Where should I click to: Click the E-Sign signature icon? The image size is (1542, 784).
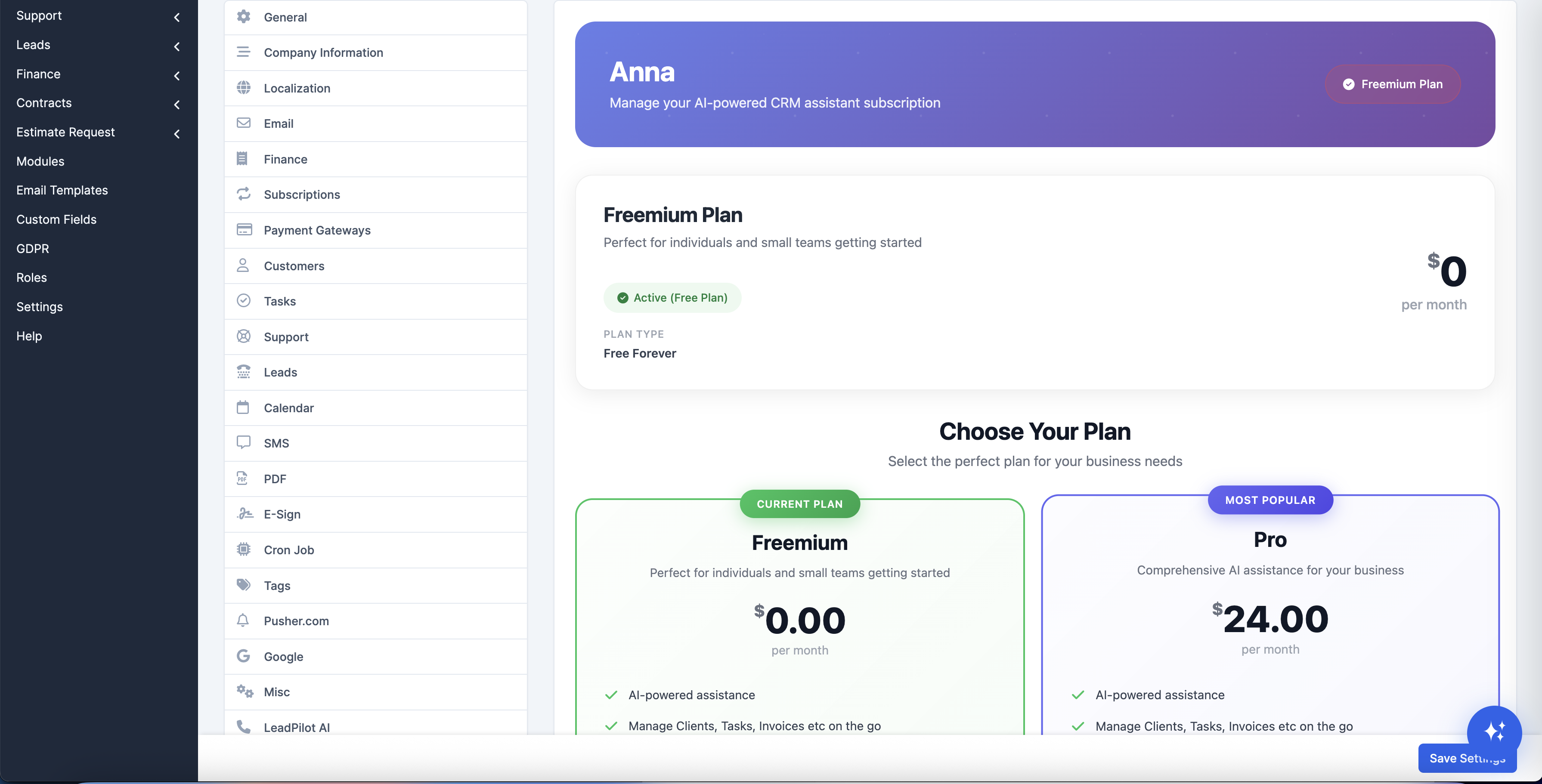pyautogui.click(x=244, y=514)
